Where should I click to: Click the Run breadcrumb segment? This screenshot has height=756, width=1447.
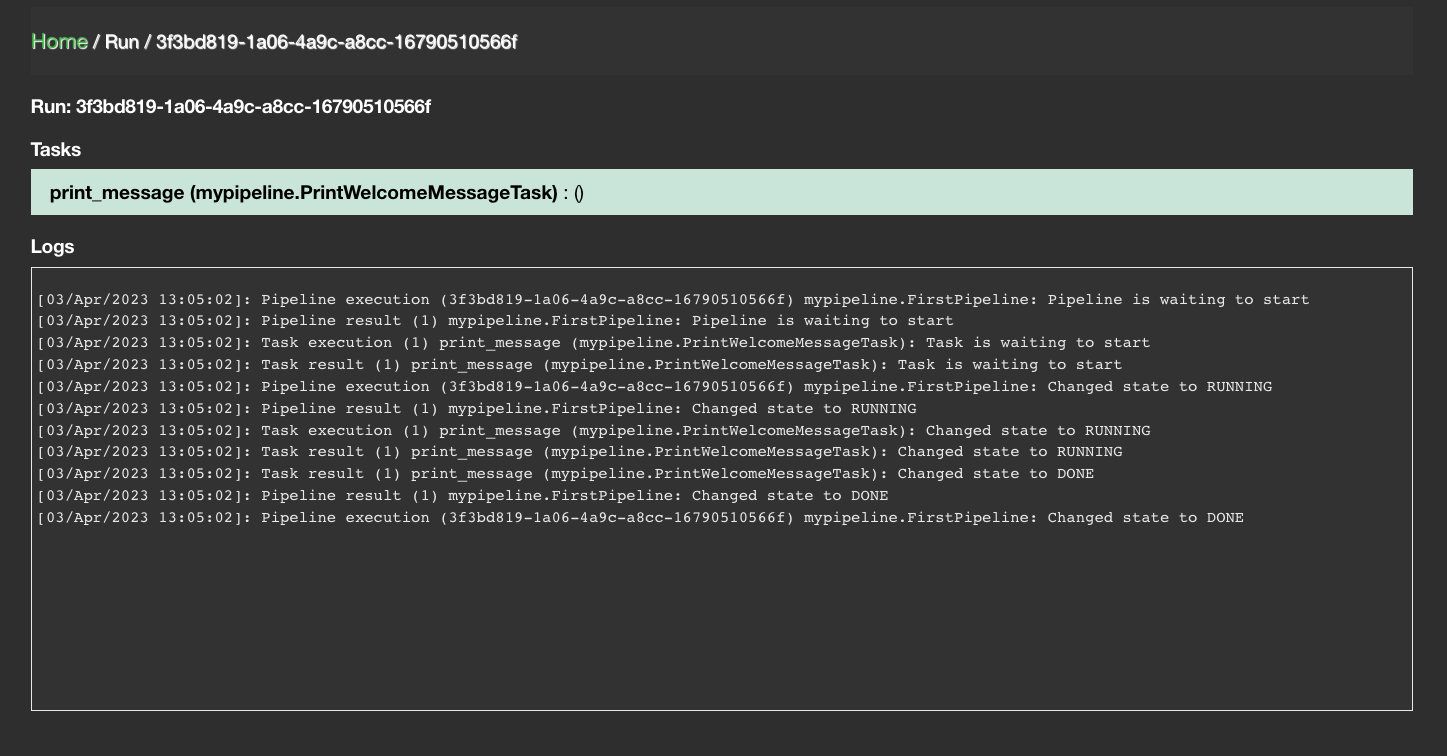tap(122, 41)
